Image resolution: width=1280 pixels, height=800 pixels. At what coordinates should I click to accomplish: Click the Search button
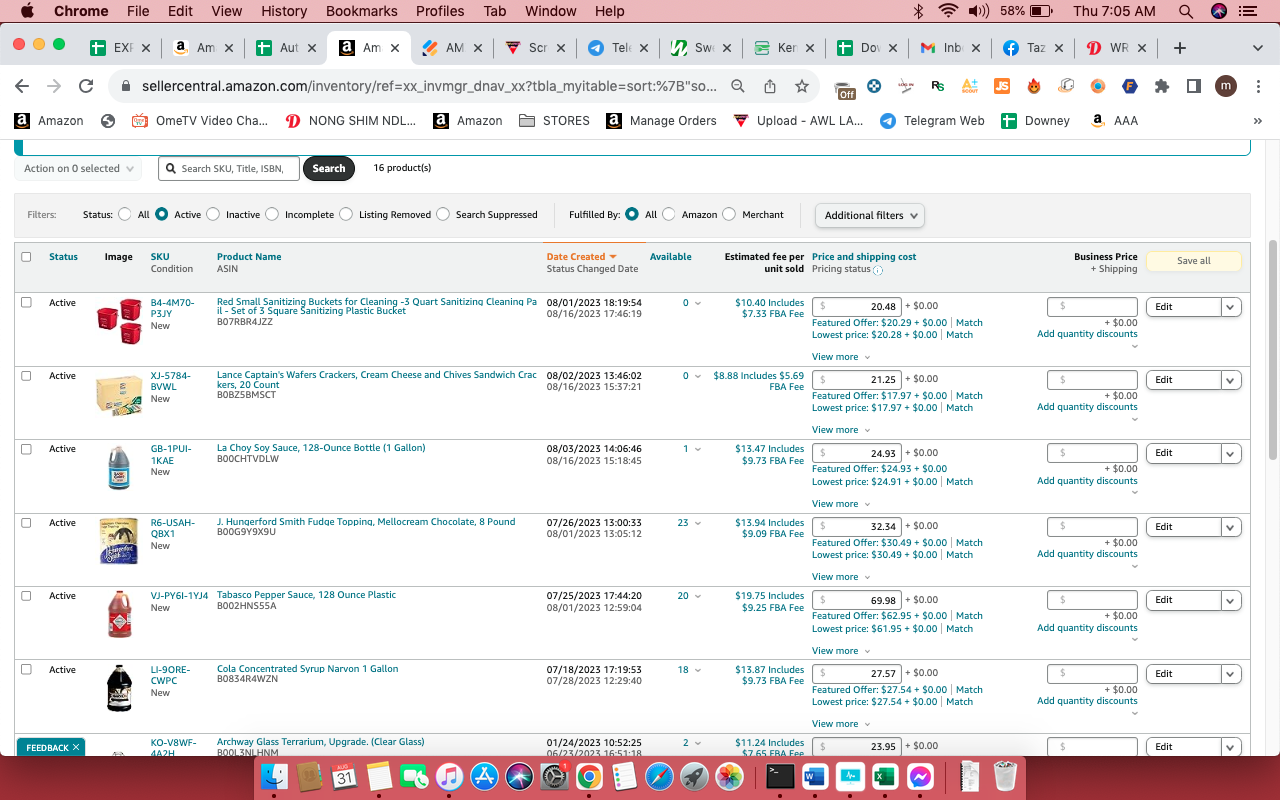tap(329, 169)
